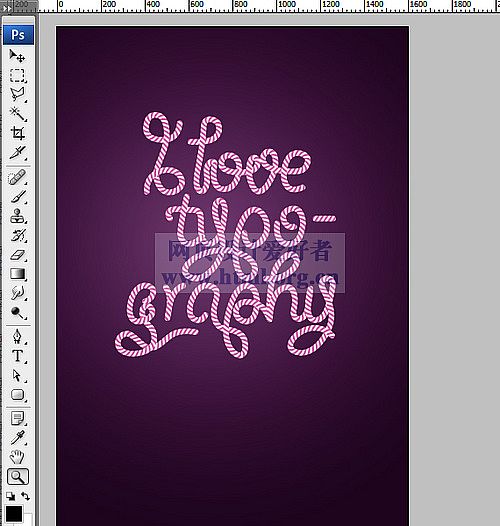Click the Photoshop Ps logo

[18, 35]
